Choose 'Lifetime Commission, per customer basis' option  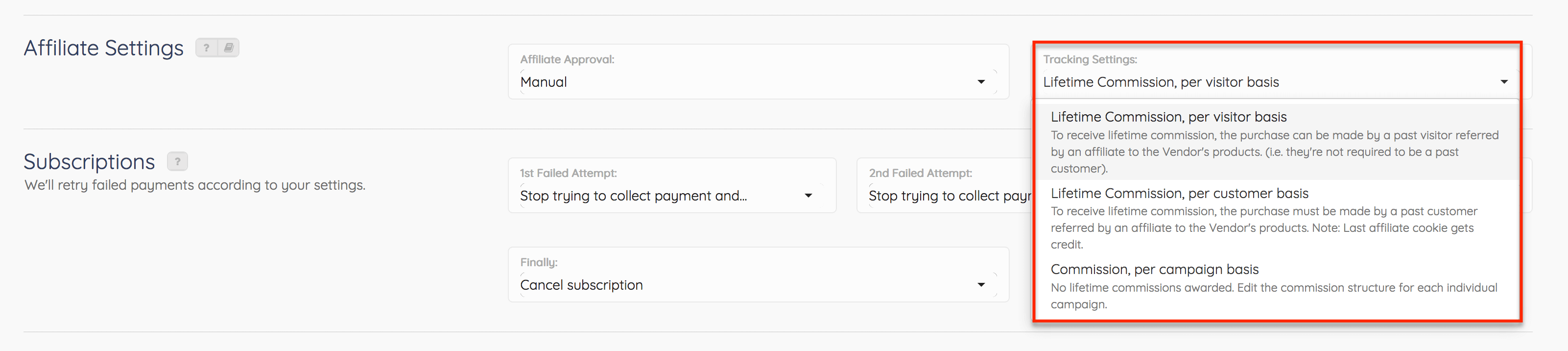[x=1277, y=218]
